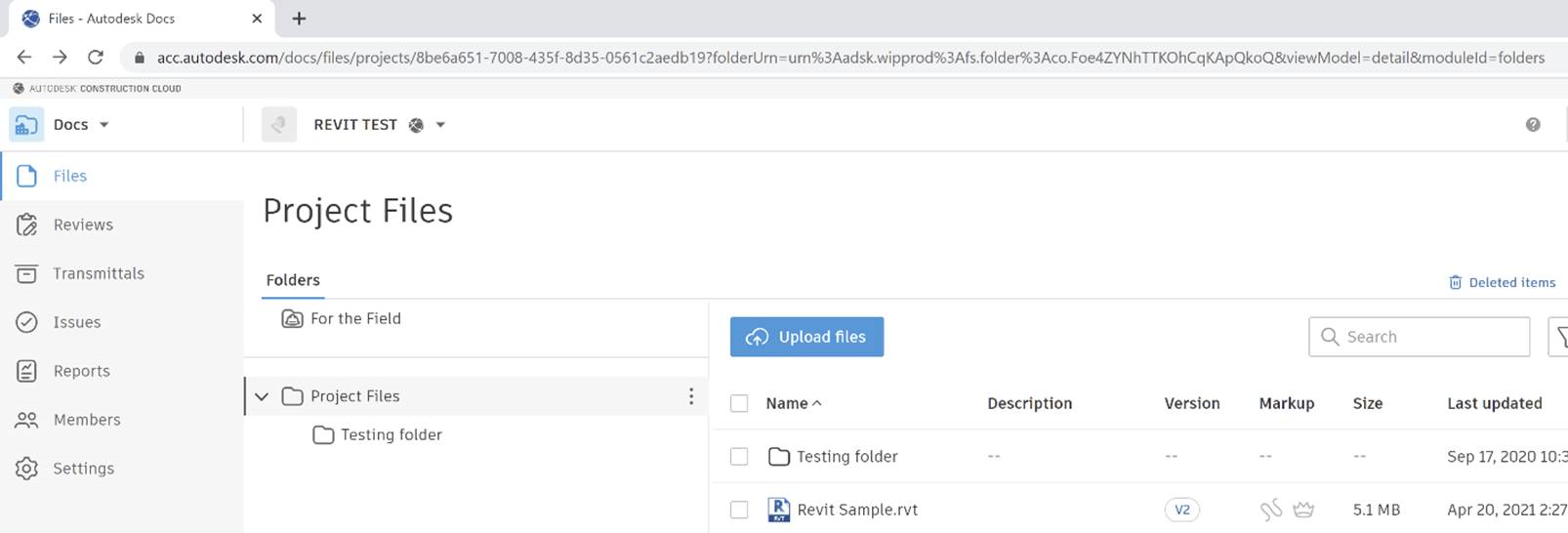Click the Sep 17, 2020 date cell
This screenshot has height=533, width=1568.
(1507, 456)
